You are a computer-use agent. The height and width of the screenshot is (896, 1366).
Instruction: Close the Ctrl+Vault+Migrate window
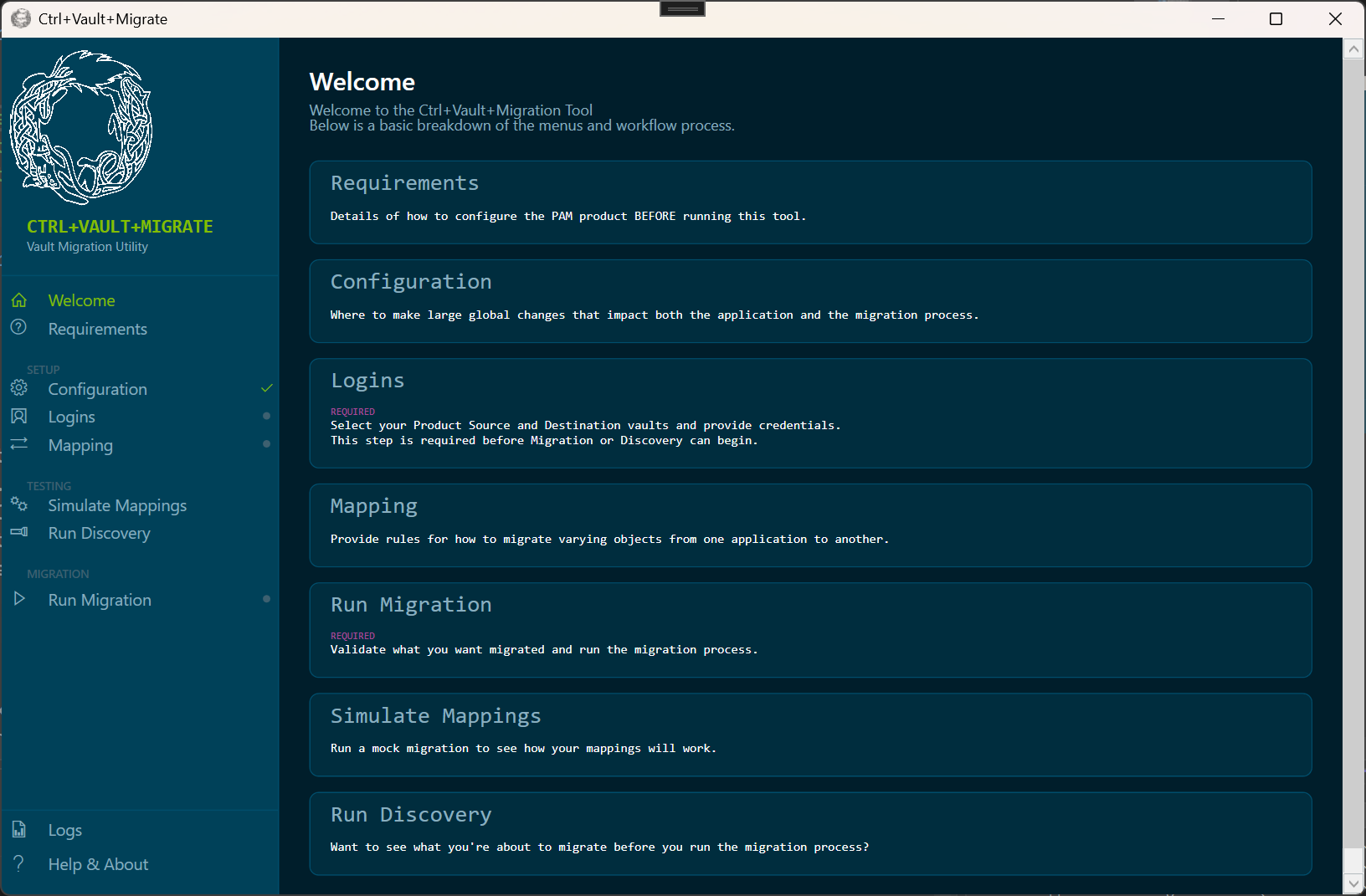point(1335,18)
